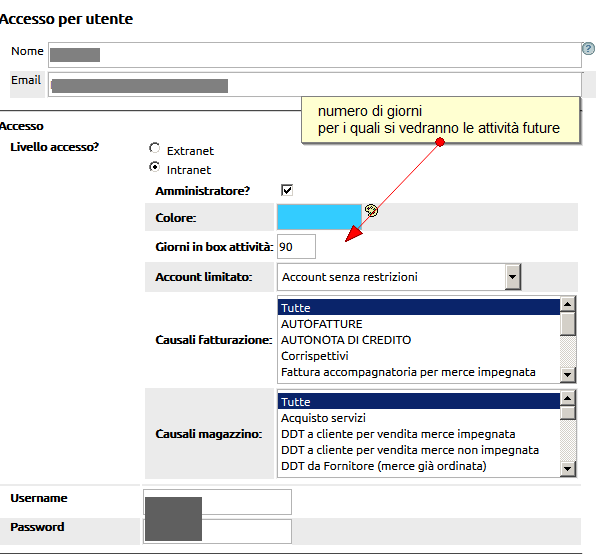Select the Extranet access level
600x554 pixels.
[155, 148]
